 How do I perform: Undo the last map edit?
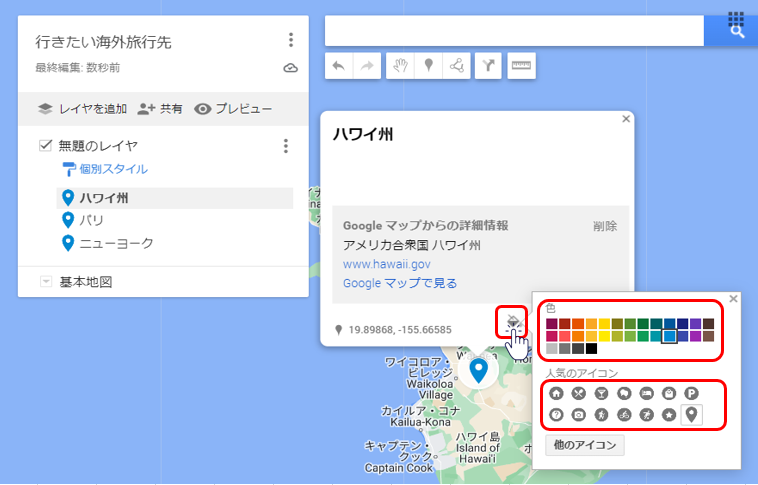[339, 66]
